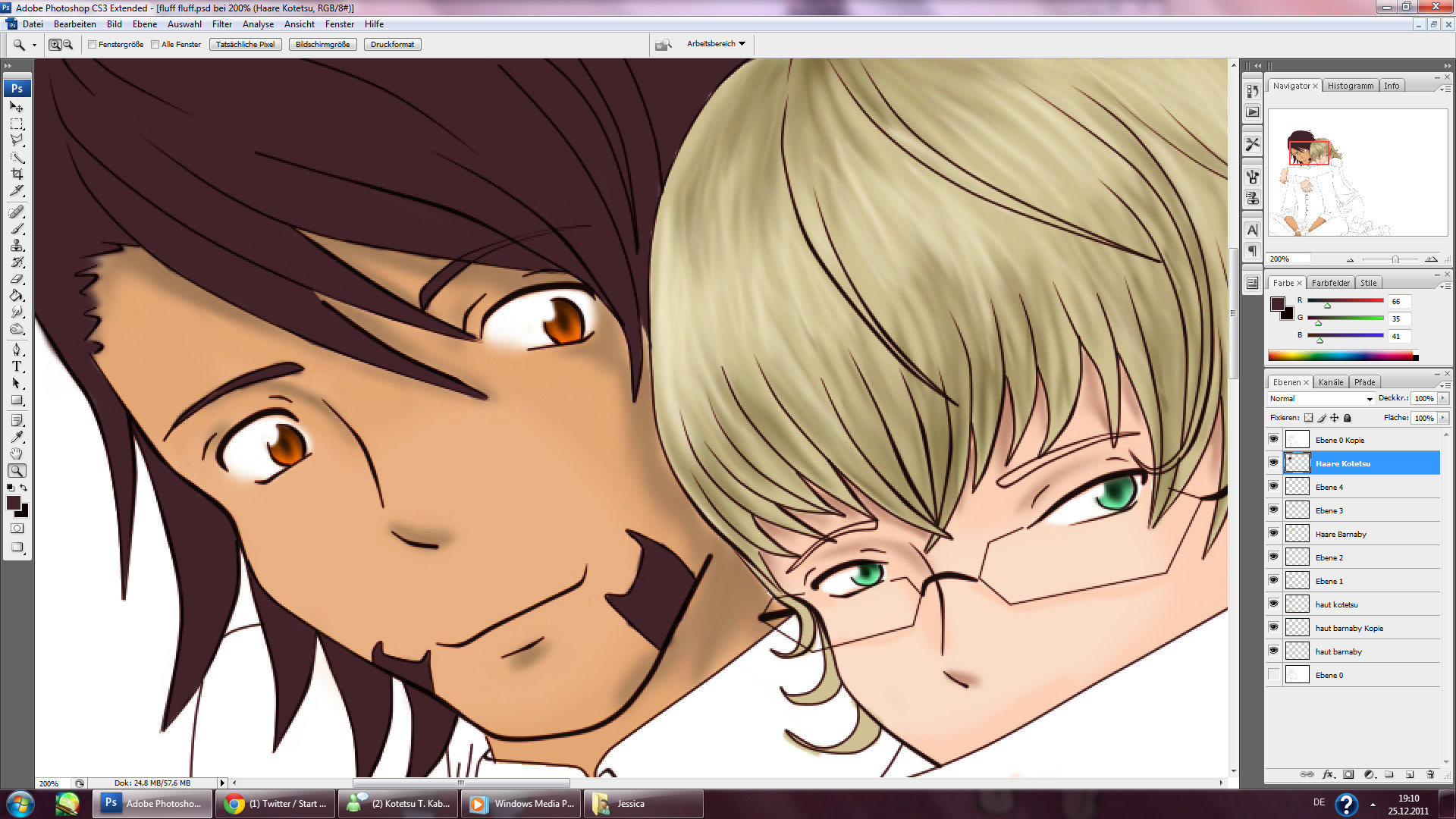
Task: Switch to Windows Media Player in the taskbar
Action: click(x=521, y=803)
